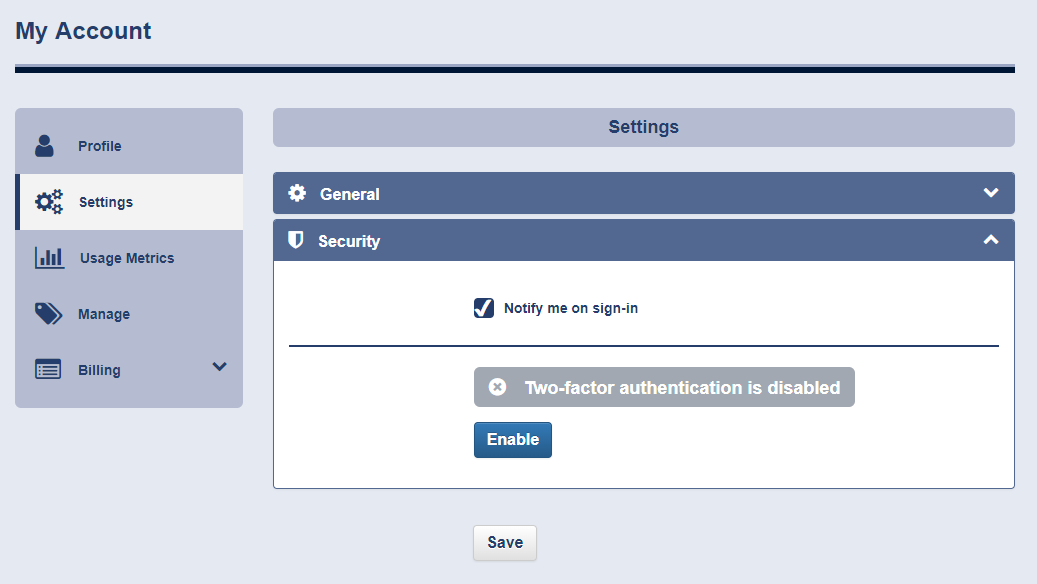Collapse the Security section chevron
Viewport: 1037px width, 584px height.
pos(991,239)
